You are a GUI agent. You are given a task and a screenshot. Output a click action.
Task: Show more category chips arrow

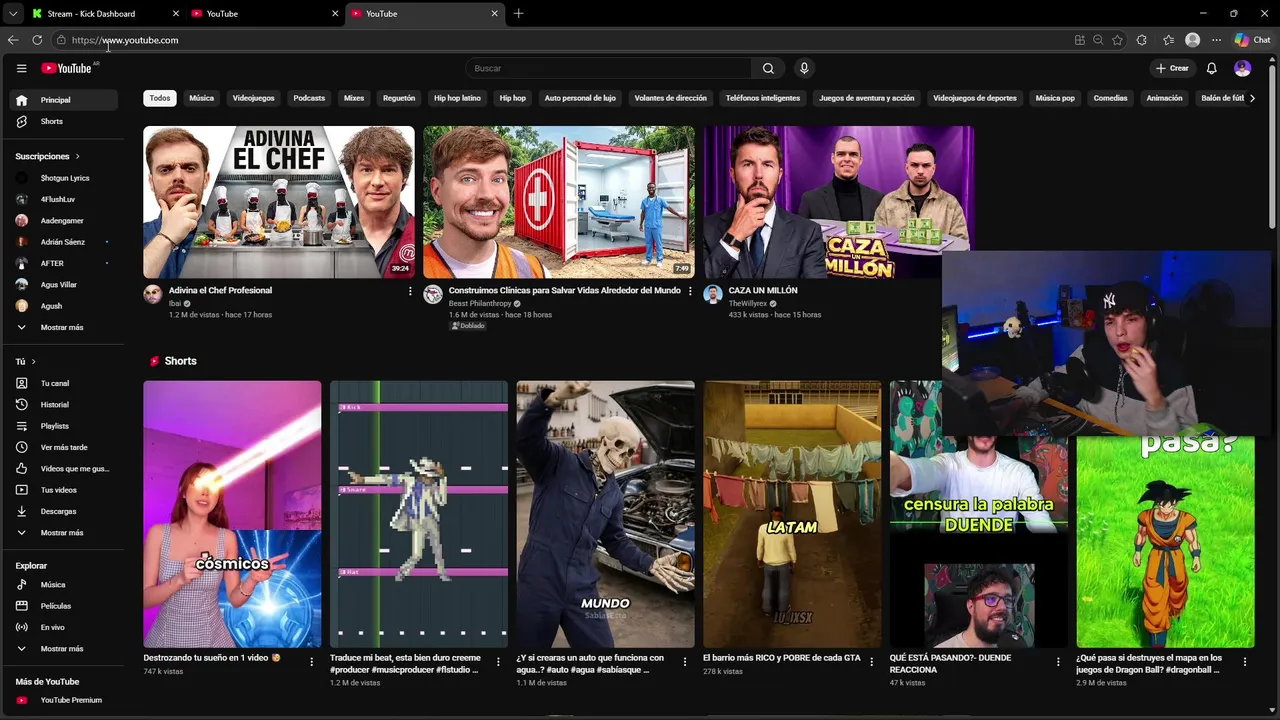point(1252,98)
